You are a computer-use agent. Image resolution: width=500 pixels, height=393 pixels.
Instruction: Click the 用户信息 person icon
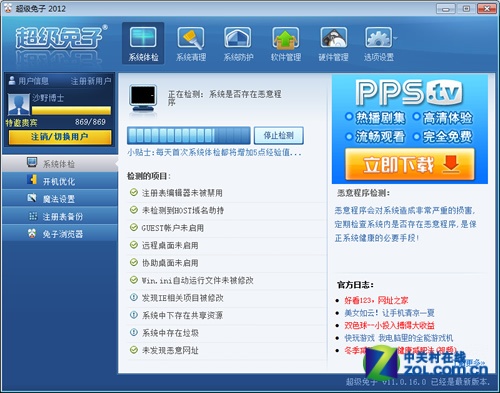point(12,80)
